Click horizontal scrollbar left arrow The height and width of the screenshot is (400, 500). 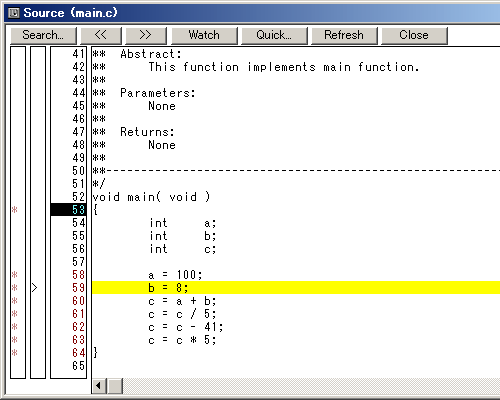[99, 386]
